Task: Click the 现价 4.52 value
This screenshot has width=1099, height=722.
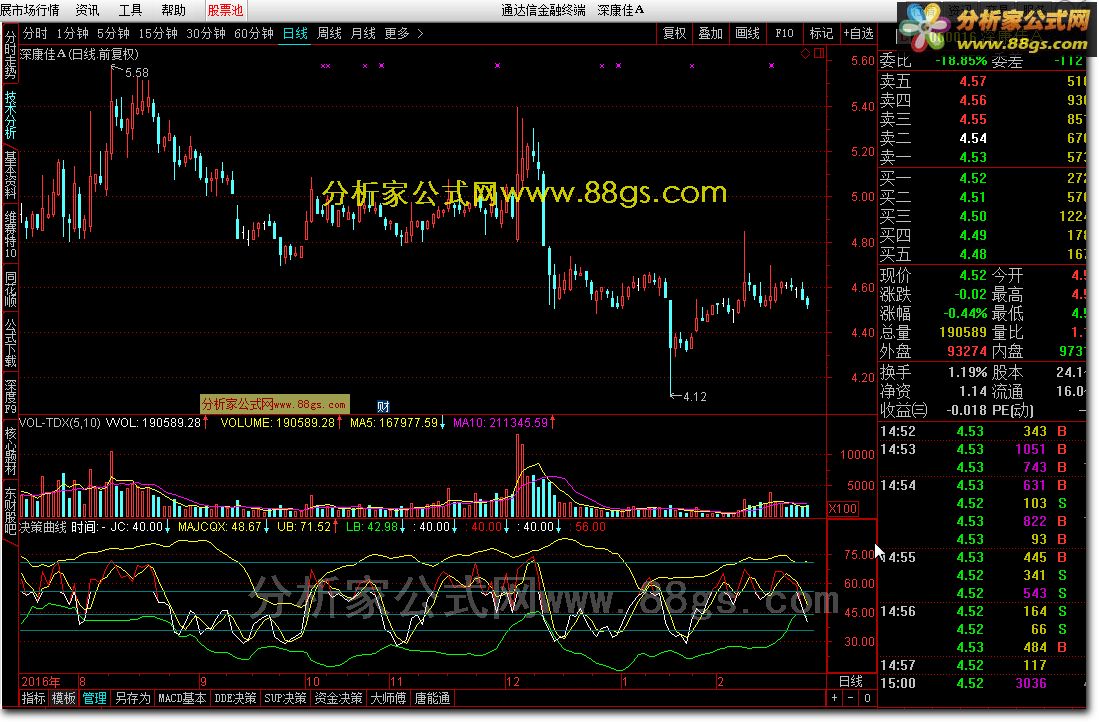Action: point(973,275)
